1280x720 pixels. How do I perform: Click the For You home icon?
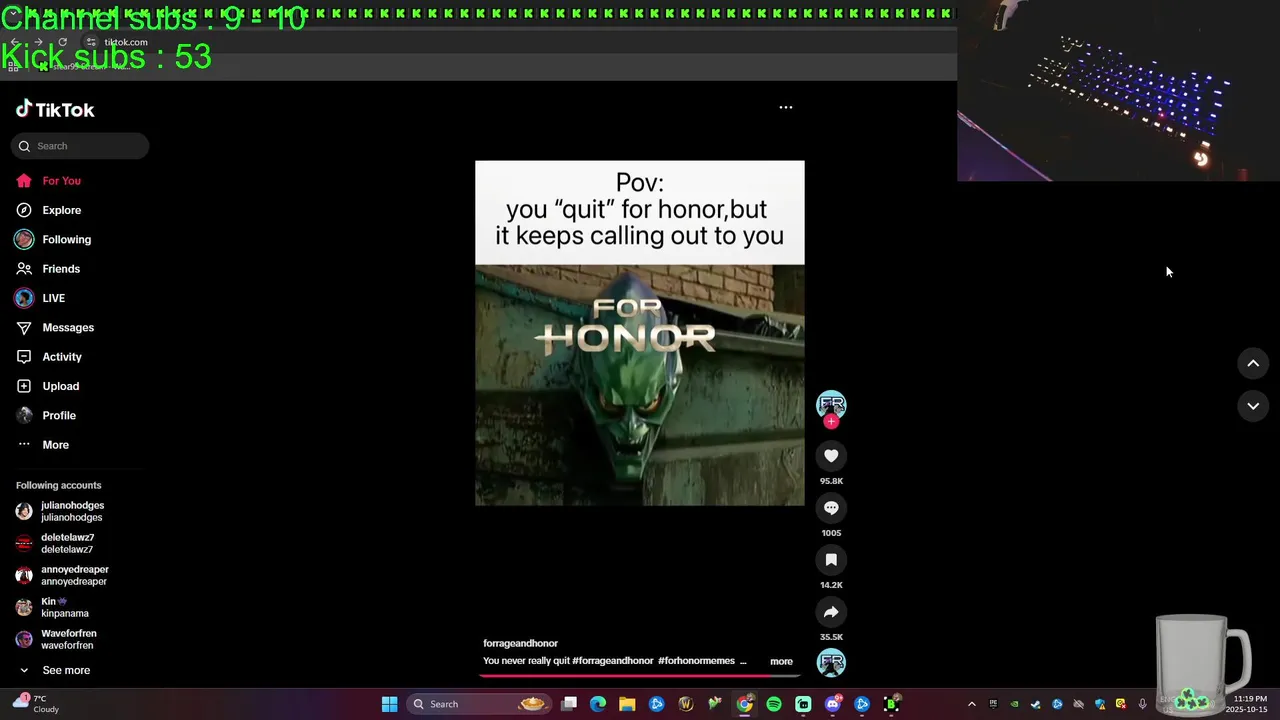click(x=24, y=181)
